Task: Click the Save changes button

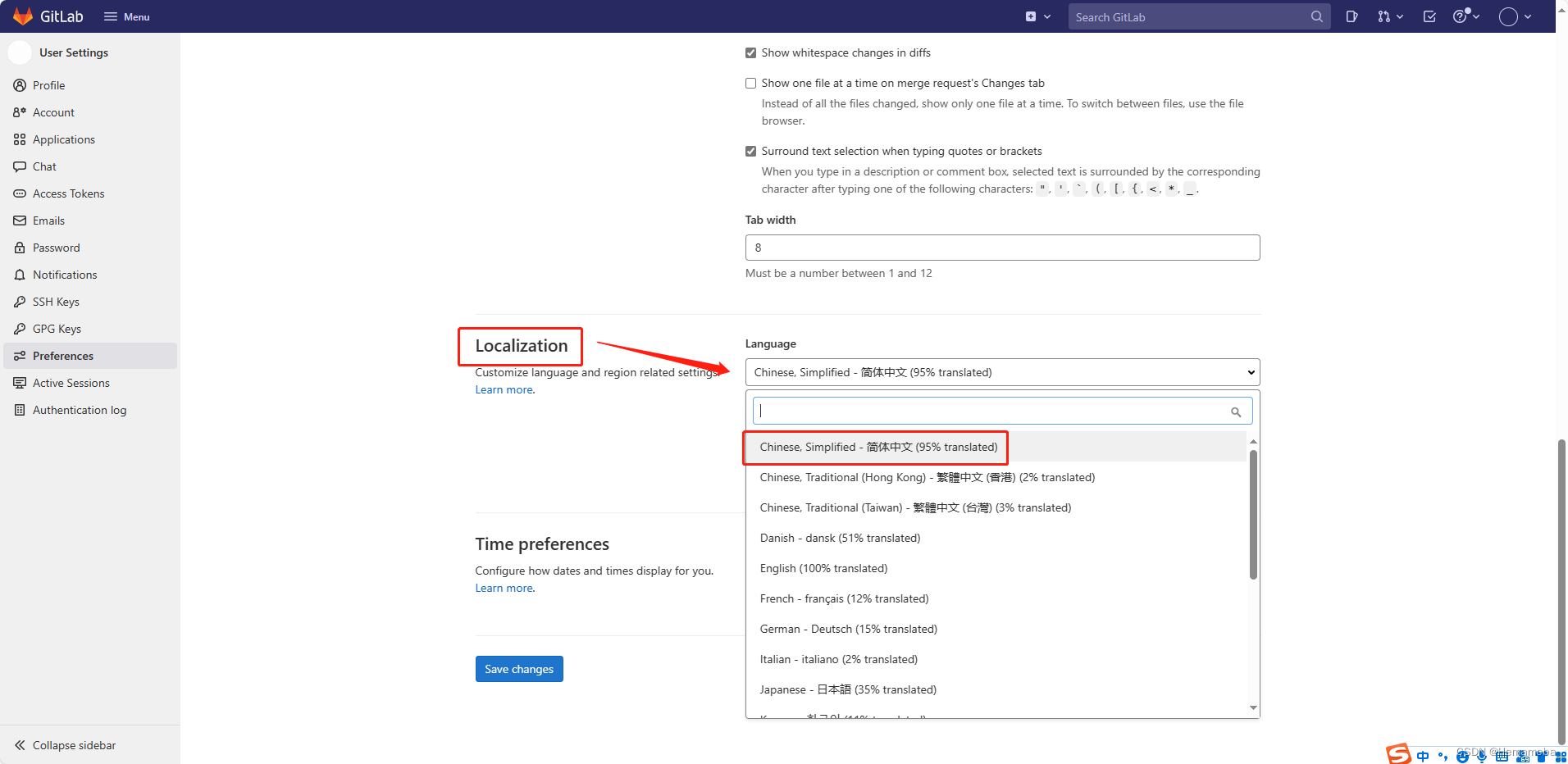Action: 519,669
